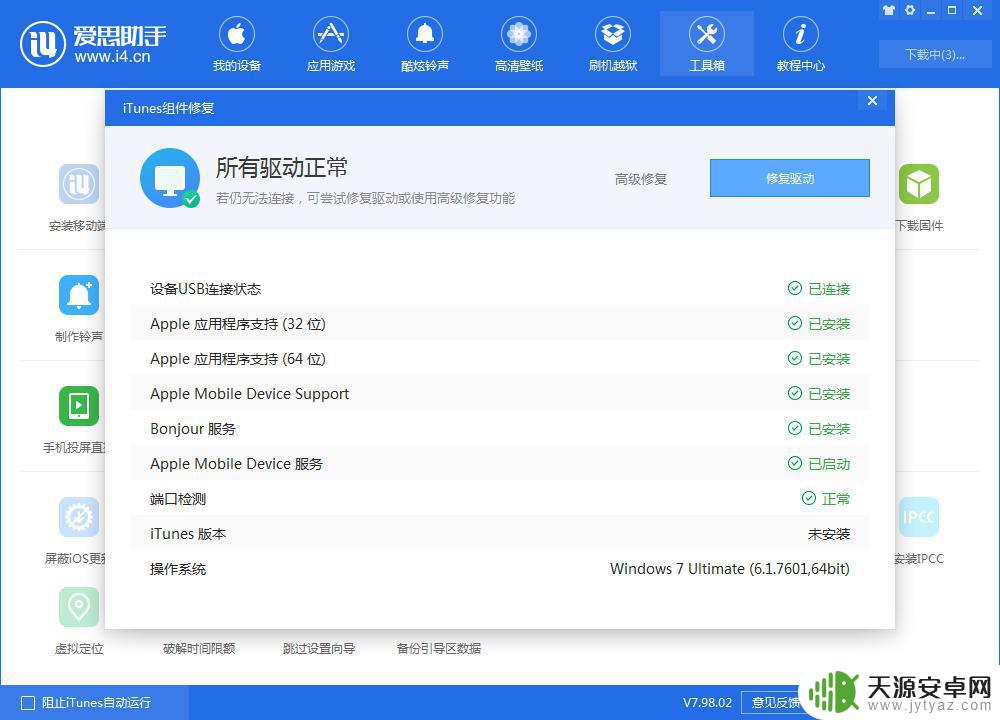1000x720 pixels.
Task: Open 跳过设置向导 tool label
Action: click(319, 649)
